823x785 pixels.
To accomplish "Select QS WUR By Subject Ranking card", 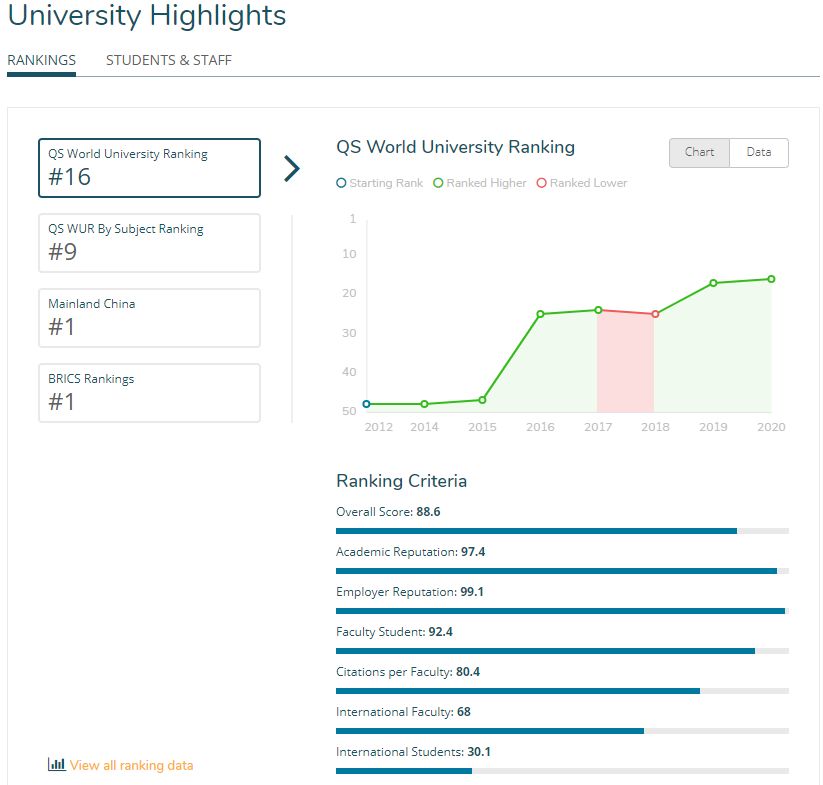I will tap(150, 243).
